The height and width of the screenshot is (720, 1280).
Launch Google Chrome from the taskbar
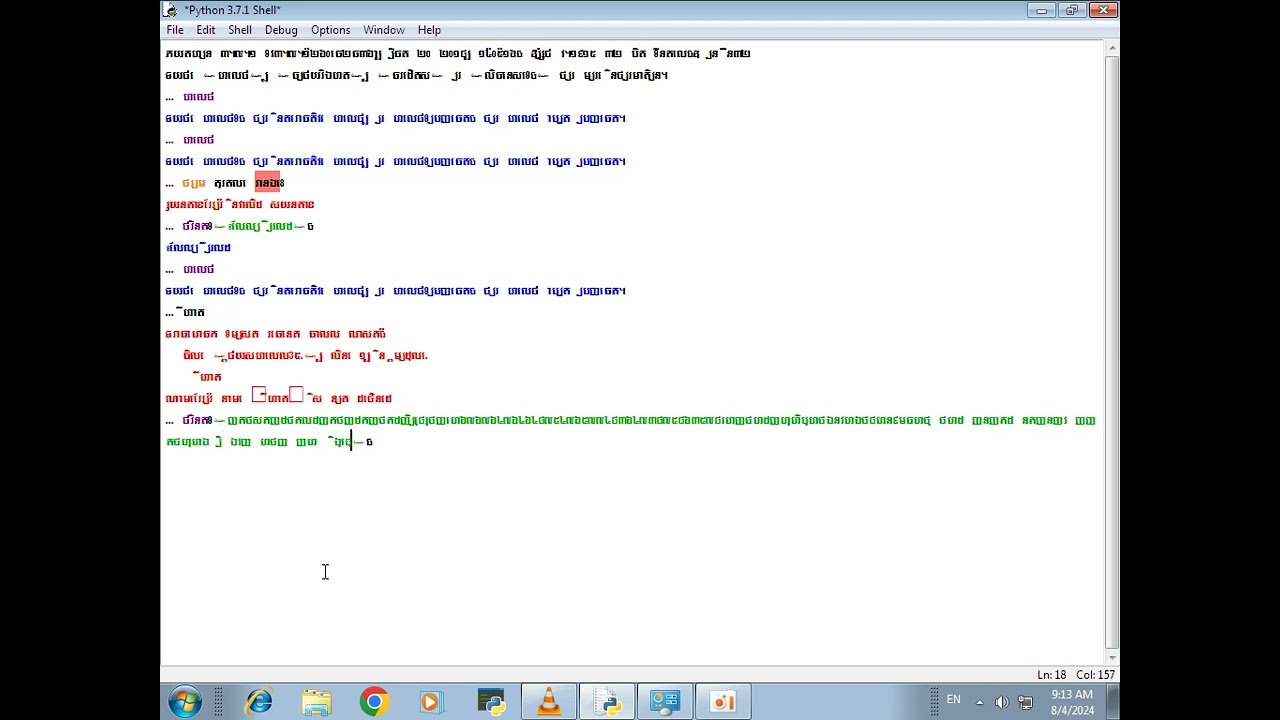[x=374, y=702]
